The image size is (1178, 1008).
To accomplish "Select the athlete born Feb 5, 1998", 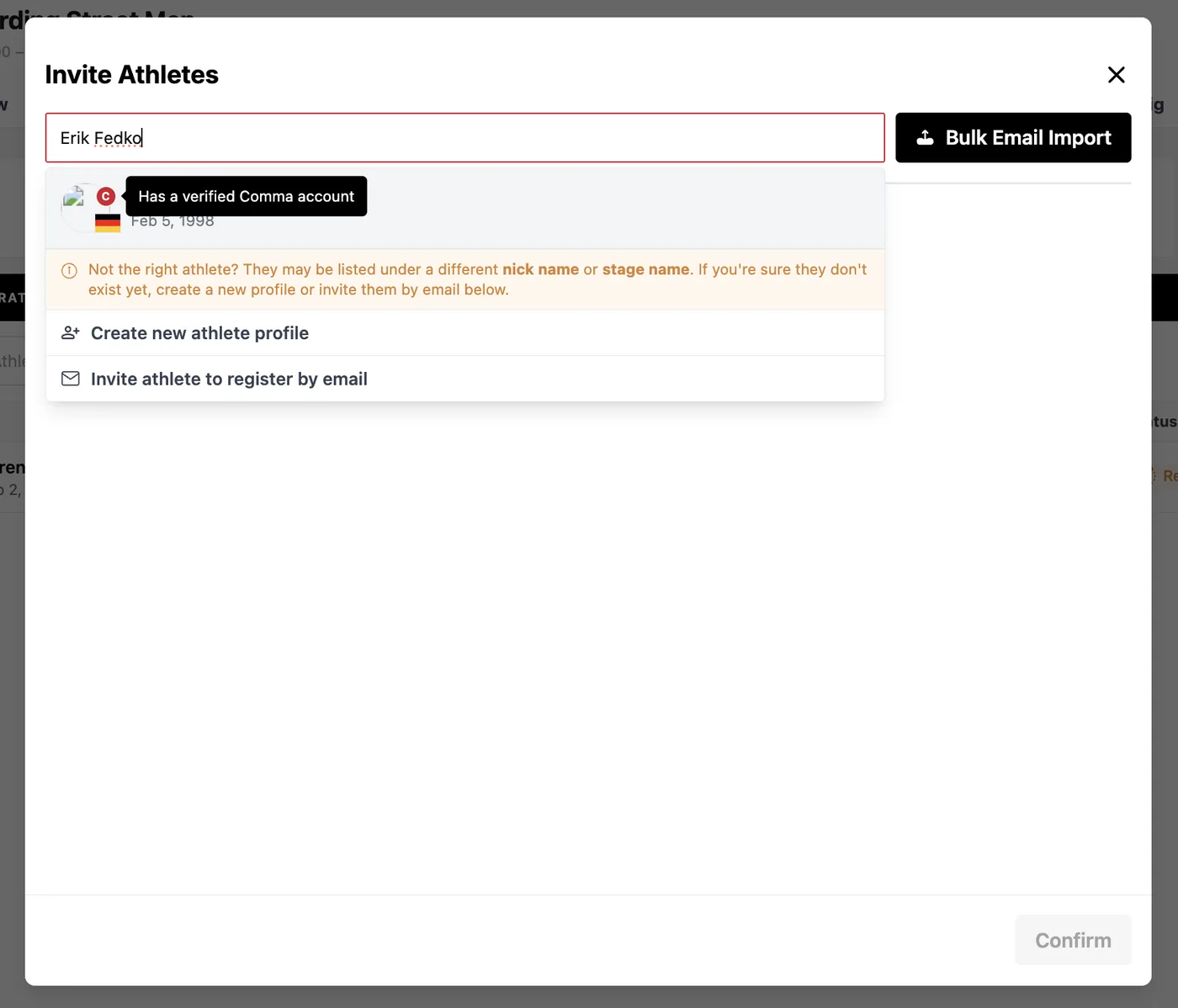I will pos(464,209).
